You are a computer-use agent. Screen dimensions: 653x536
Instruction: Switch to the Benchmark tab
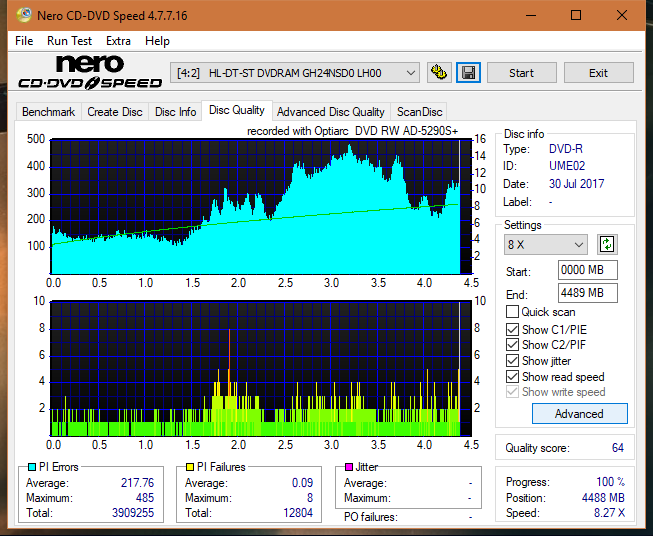coord(48,112)
